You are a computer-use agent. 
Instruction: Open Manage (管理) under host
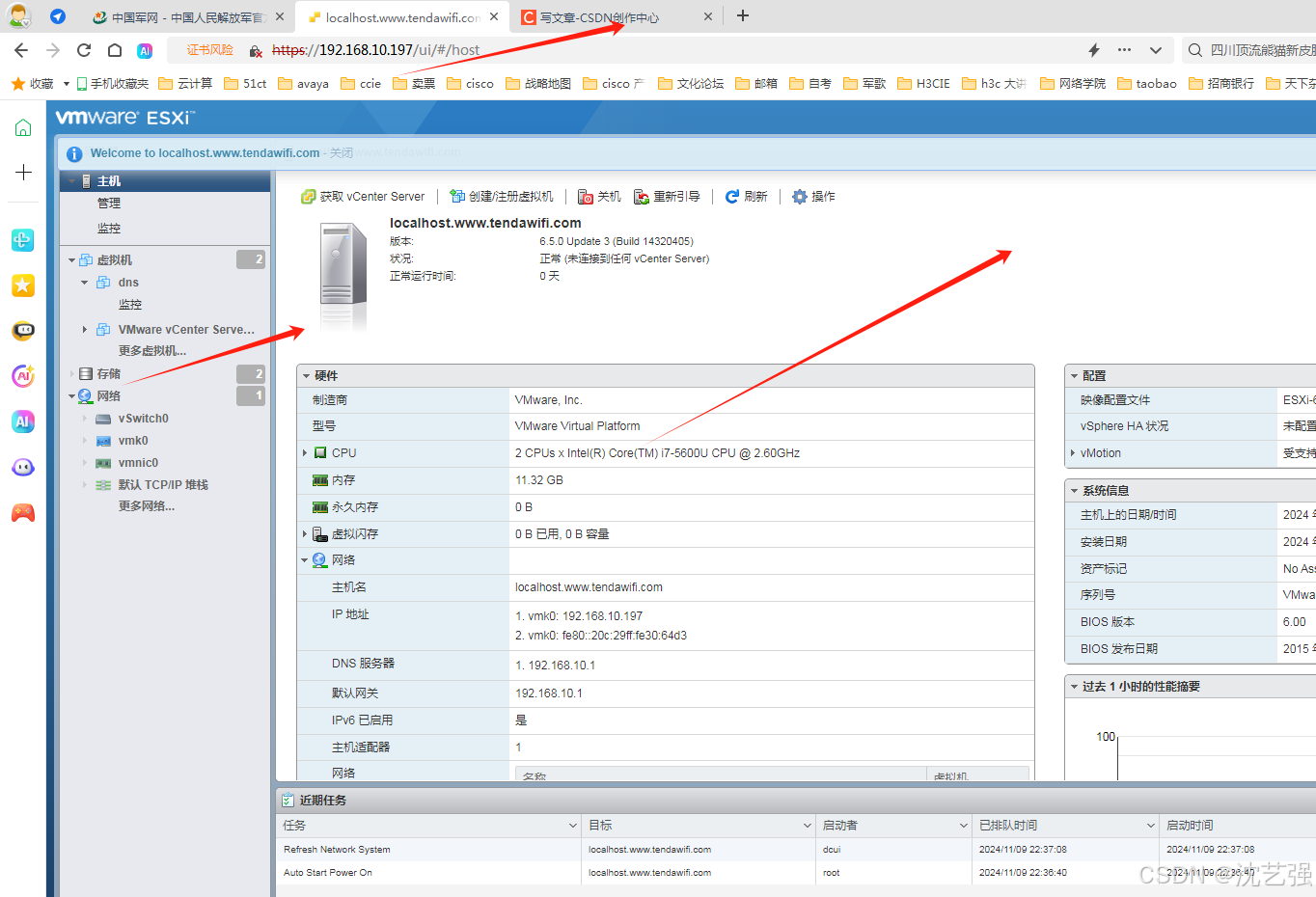[x=109, y=204]
